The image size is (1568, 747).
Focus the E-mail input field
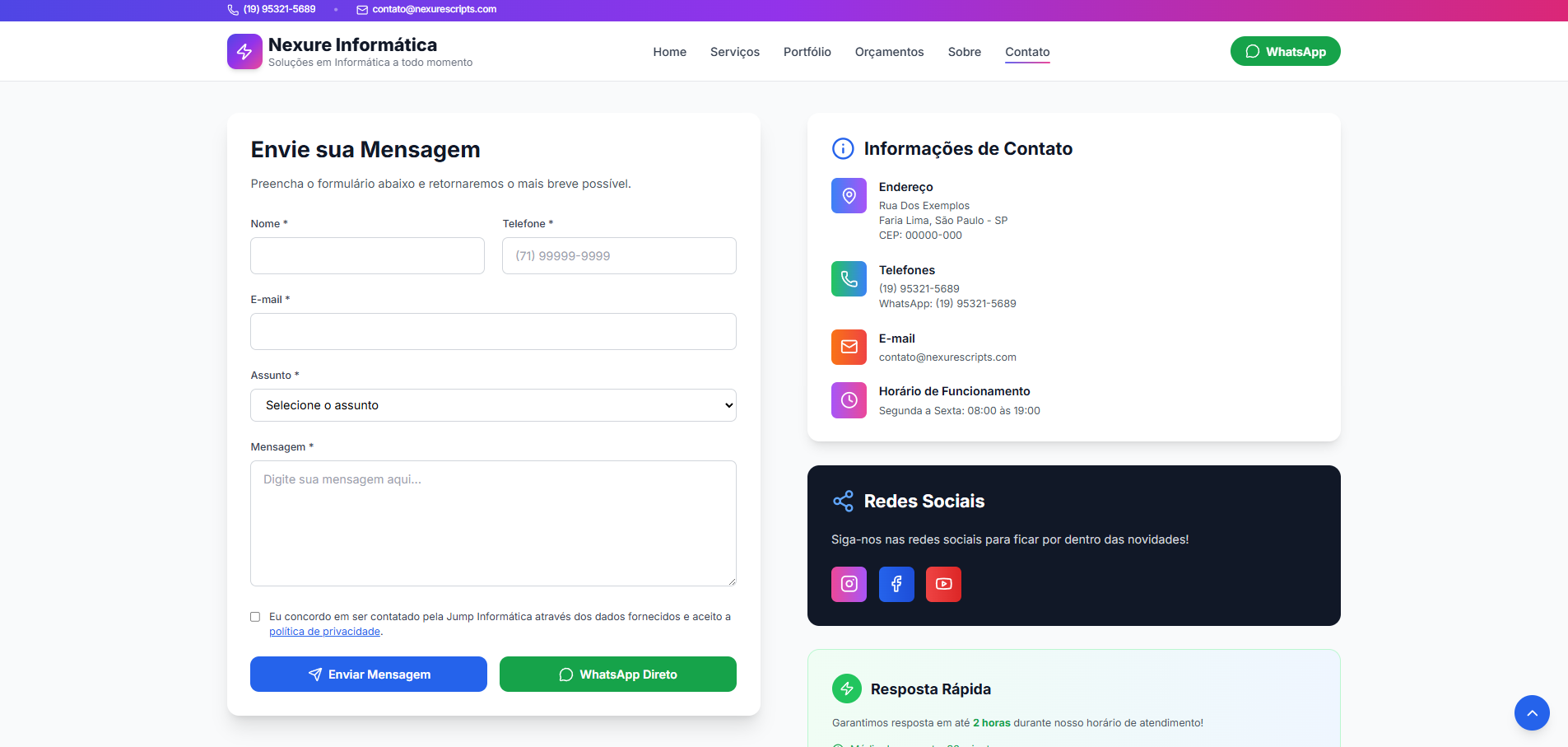coord(493,332)
